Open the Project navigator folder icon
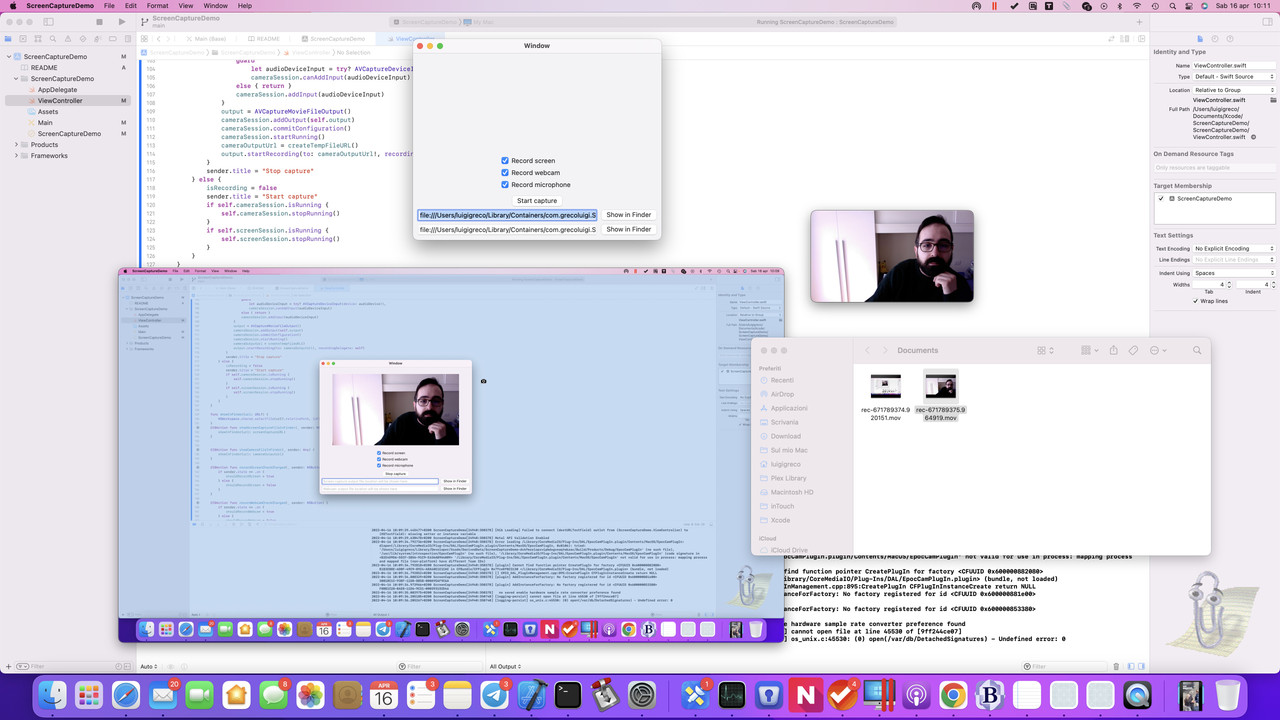This screenshot has width=1280, height=720. pyautogui.click(x=9, y=39)
